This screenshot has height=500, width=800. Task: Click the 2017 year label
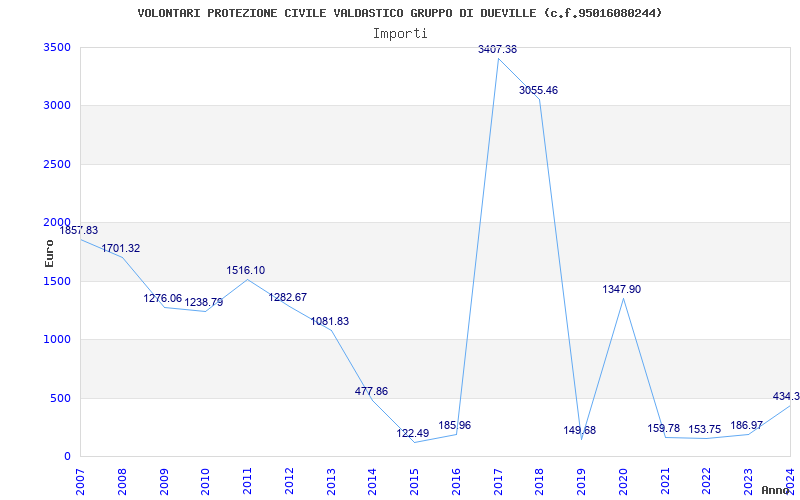498,481
